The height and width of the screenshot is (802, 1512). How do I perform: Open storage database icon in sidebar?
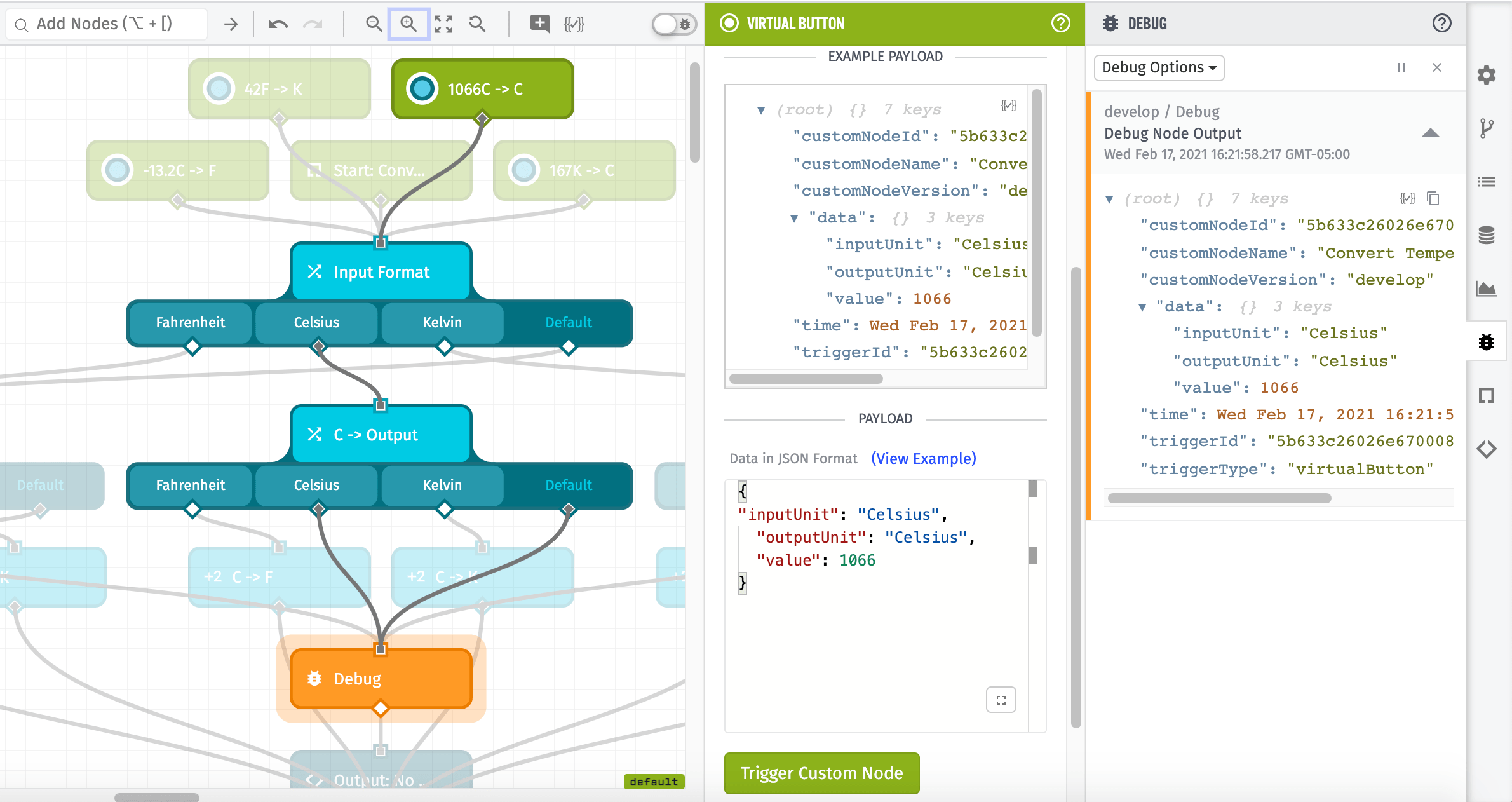1486,235
